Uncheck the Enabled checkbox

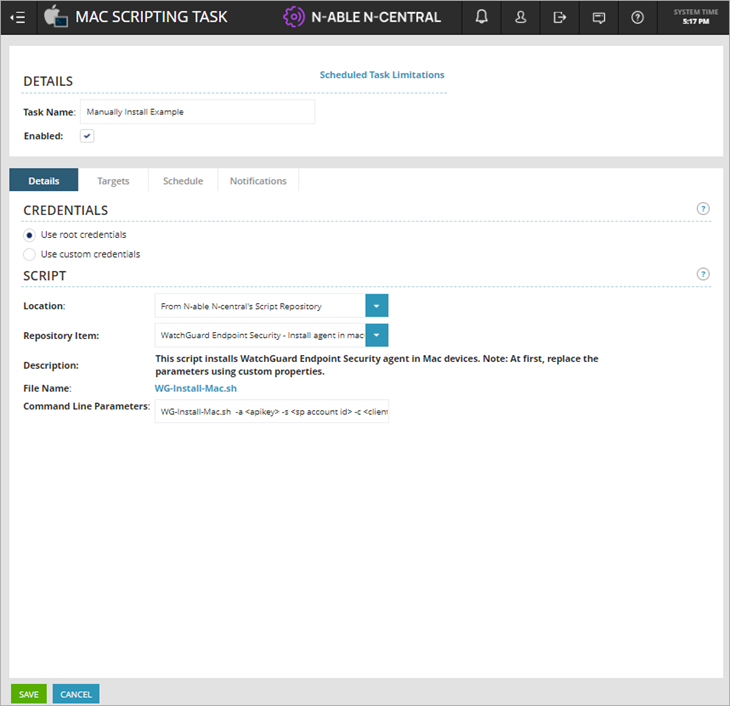[x=87, y=136]
